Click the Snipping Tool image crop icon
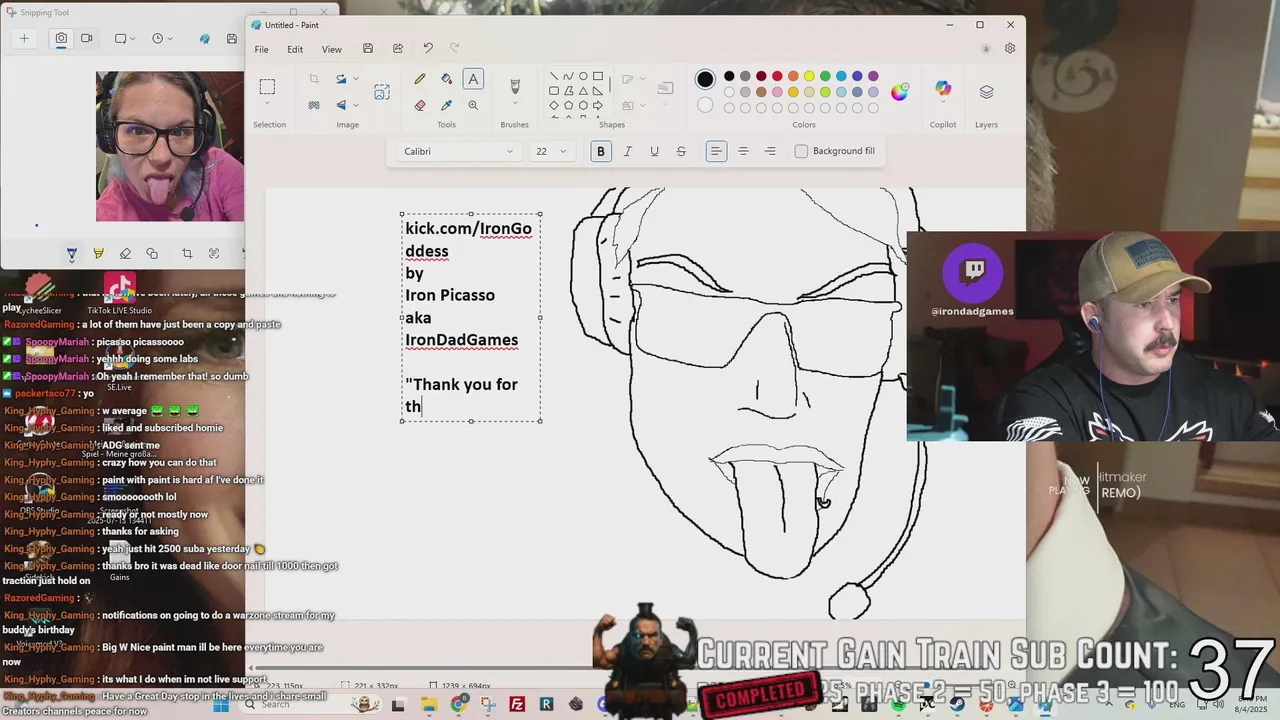The width and height of the screenshot is (1280, 720). (x=187, y=254)
